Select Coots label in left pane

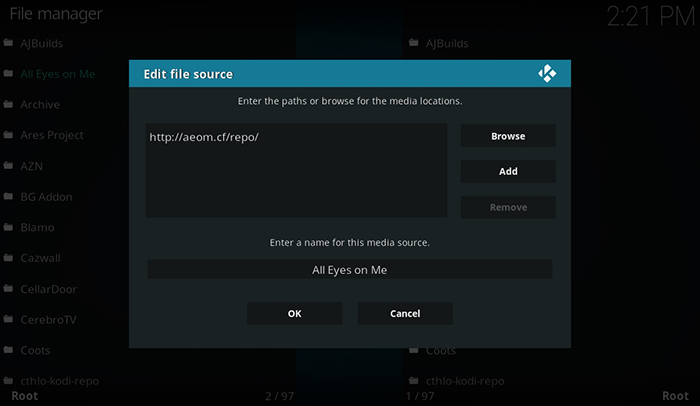pos(35,351)
